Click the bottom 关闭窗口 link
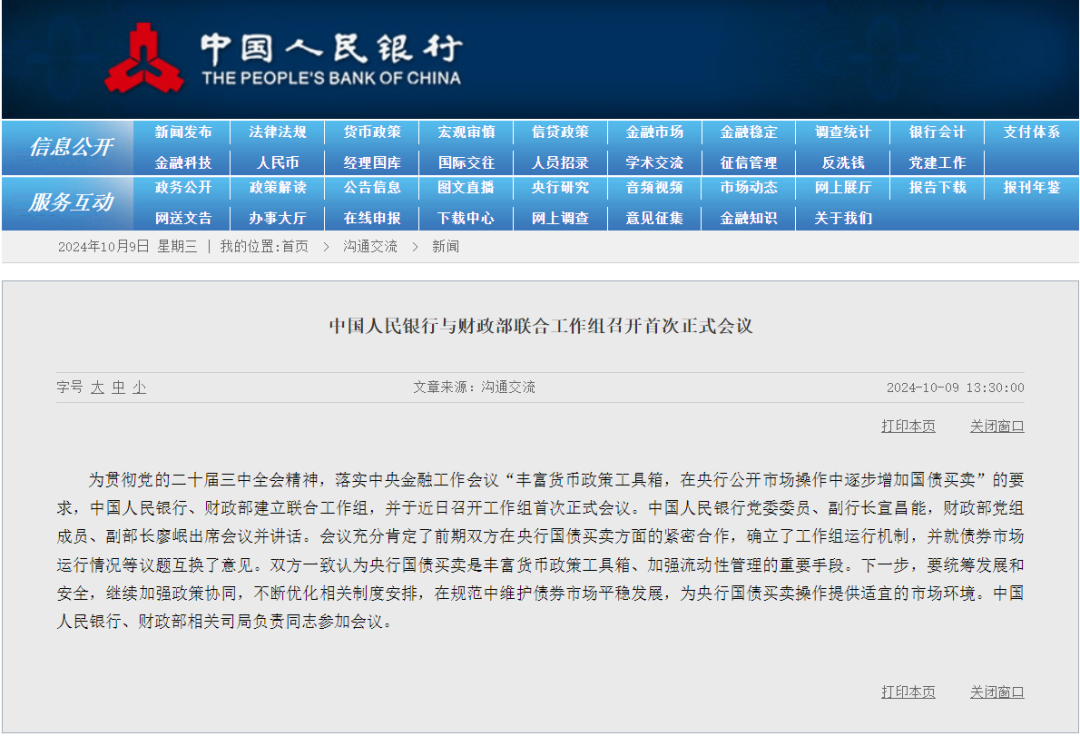Screen dimensions: 1080x736 point(997,692)
